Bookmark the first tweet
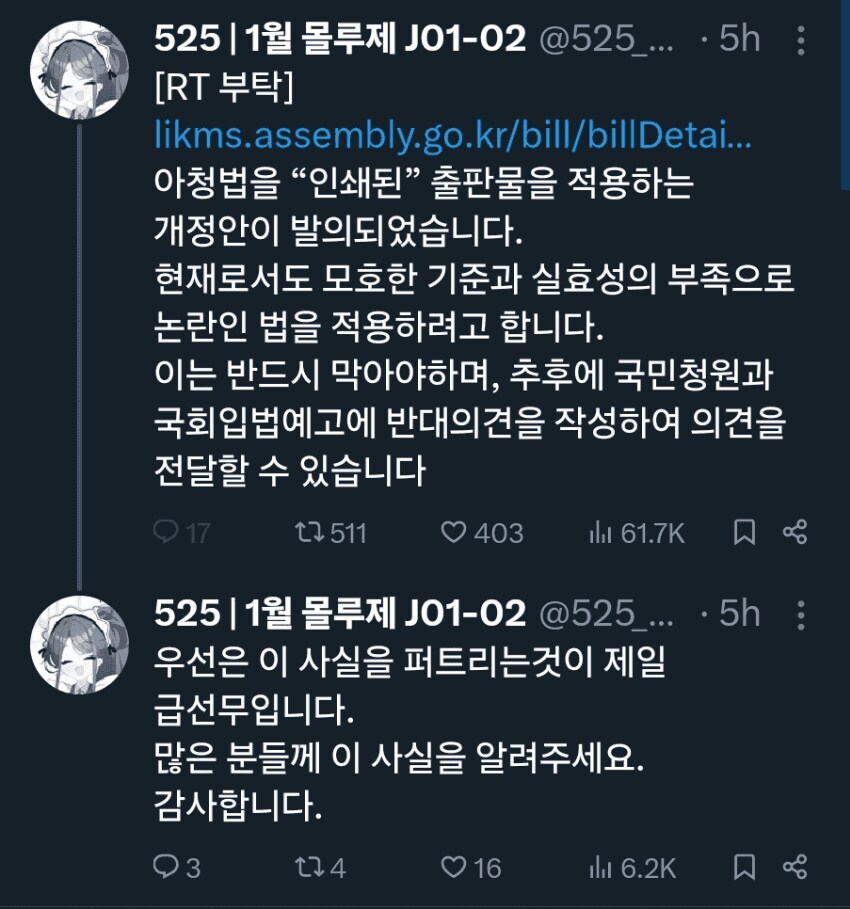 pyautogui.click(x=744, y=532)
